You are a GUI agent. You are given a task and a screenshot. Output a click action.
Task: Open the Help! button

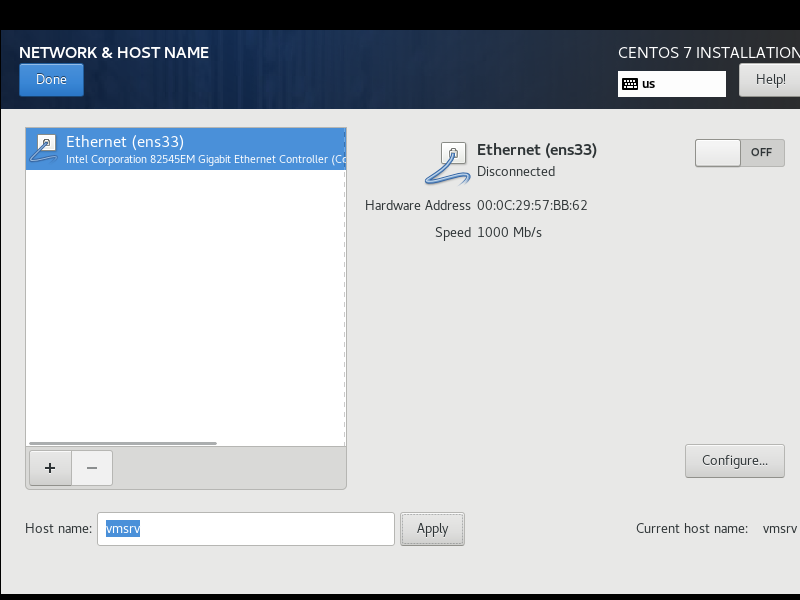tap(769, 80)
